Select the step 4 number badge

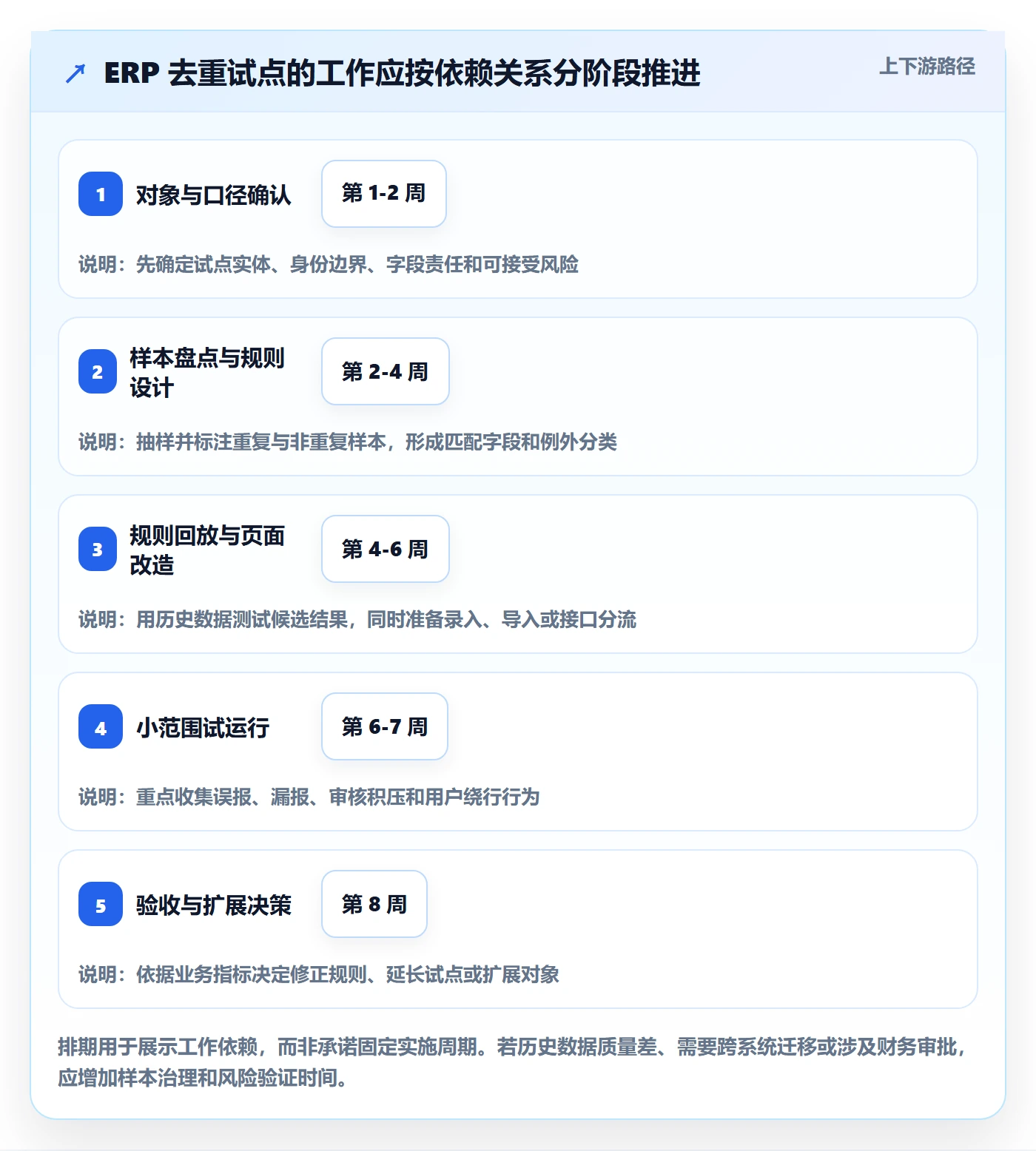[x=101, y=726]
